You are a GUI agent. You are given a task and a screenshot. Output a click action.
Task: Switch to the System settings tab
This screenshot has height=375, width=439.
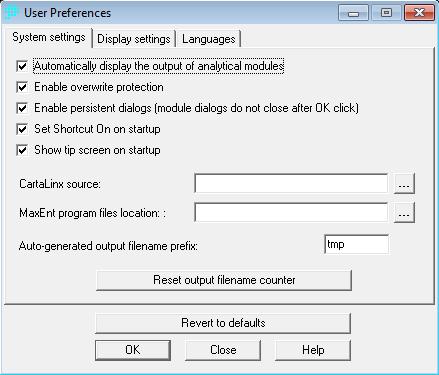[x=49, y=37]
